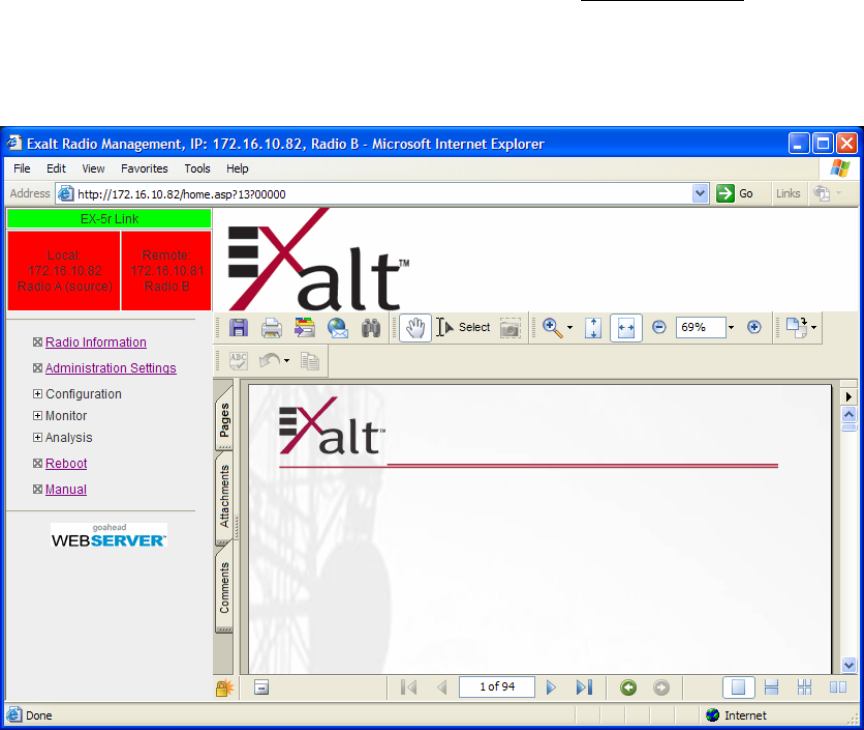This screenshot has width=864, height=730.
Task: Open the Radio Information link
Action: 96,342
